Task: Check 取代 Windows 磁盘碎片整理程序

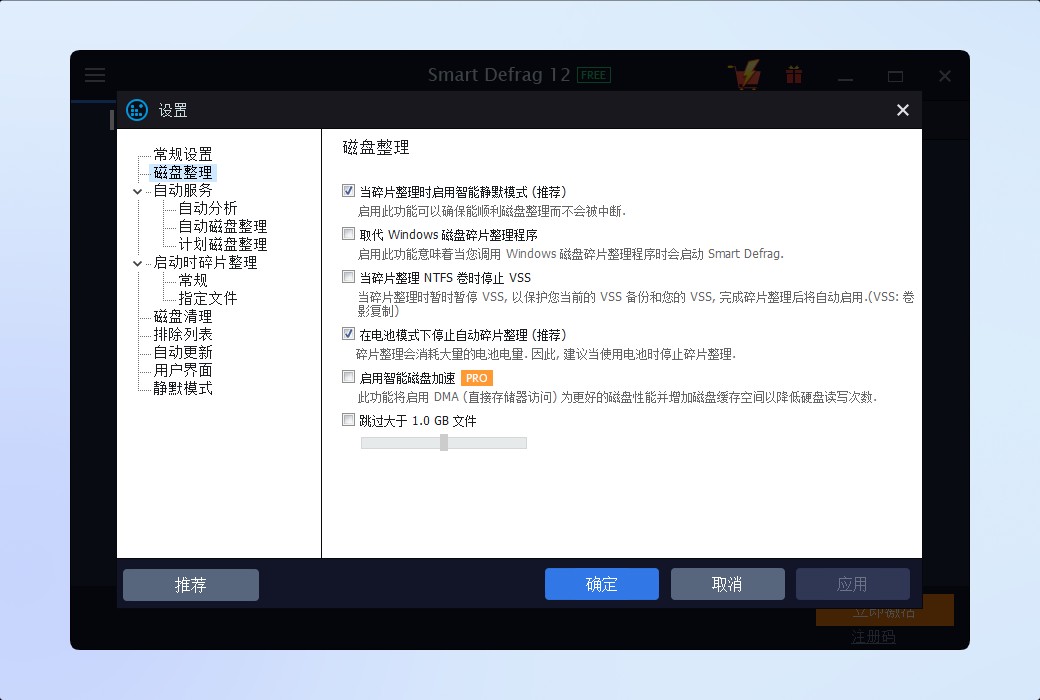Action: (x=348, y=234)
